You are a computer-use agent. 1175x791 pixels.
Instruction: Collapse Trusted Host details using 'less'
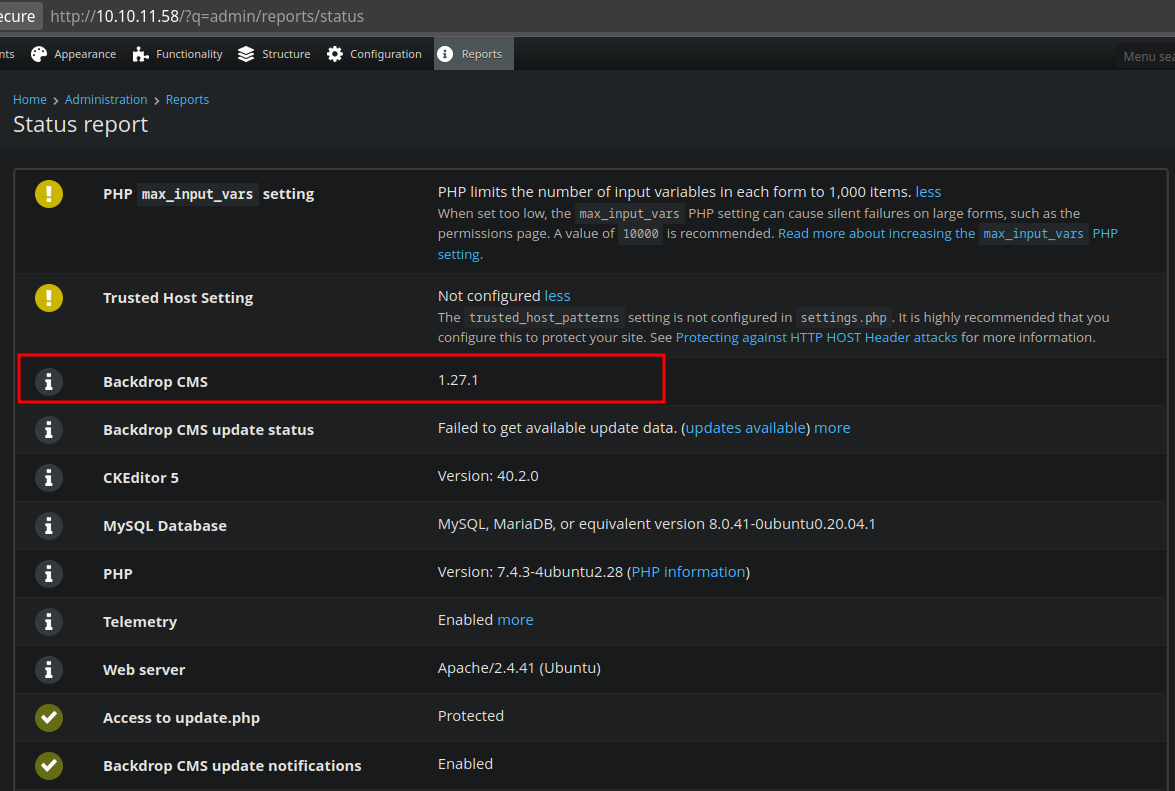(x=557, y=296)
